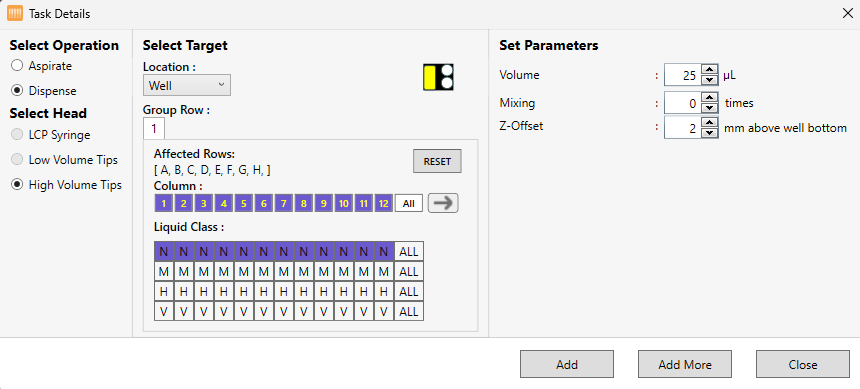Increase Z-Offset using the up arrow
The width and height of the screenshot is (860, 389).
(710, 122)
